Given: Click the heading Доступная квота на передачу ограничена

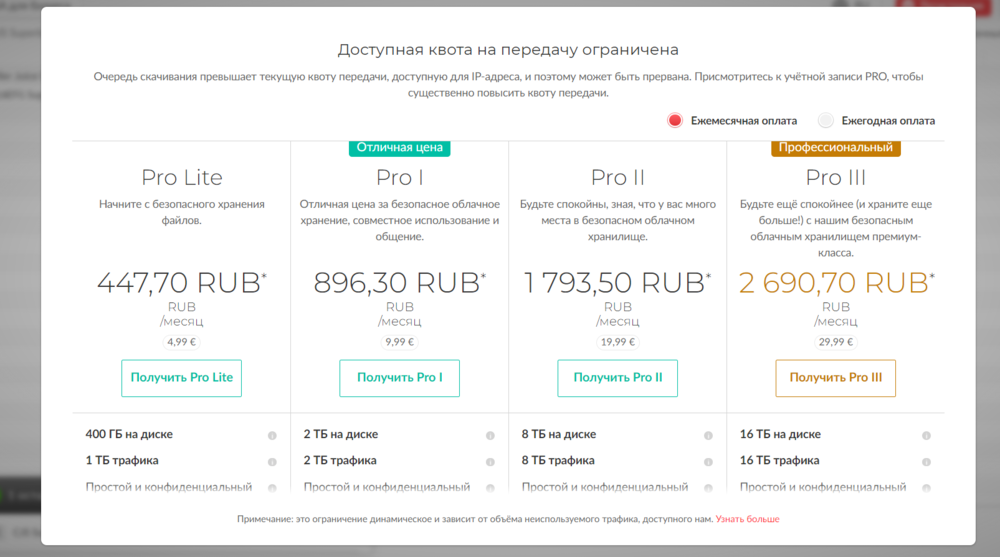Looking at the screenshot, I should point(508,50).
